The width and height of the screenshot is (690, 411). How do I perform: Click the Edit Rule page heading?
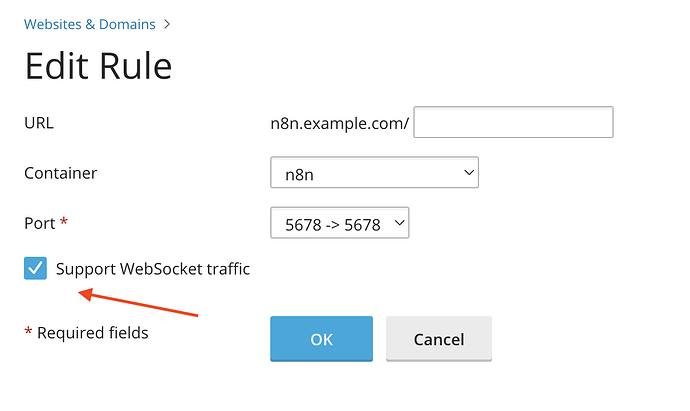coord(98,66)
